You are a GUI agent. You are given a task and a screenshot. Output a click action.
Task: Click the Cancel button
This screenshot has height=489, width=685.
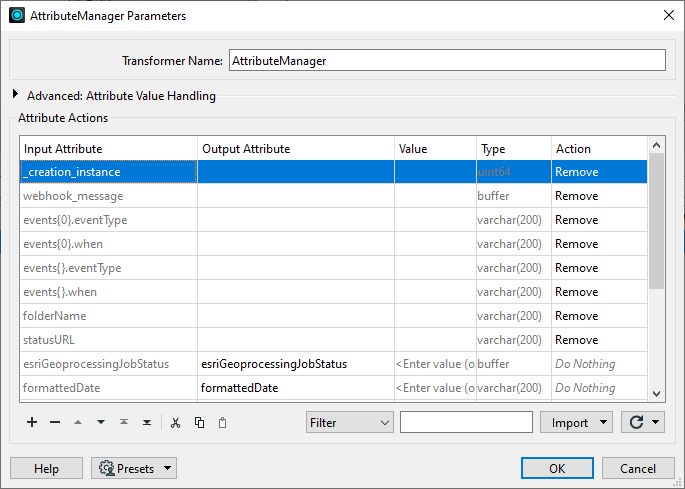[638, 468]
